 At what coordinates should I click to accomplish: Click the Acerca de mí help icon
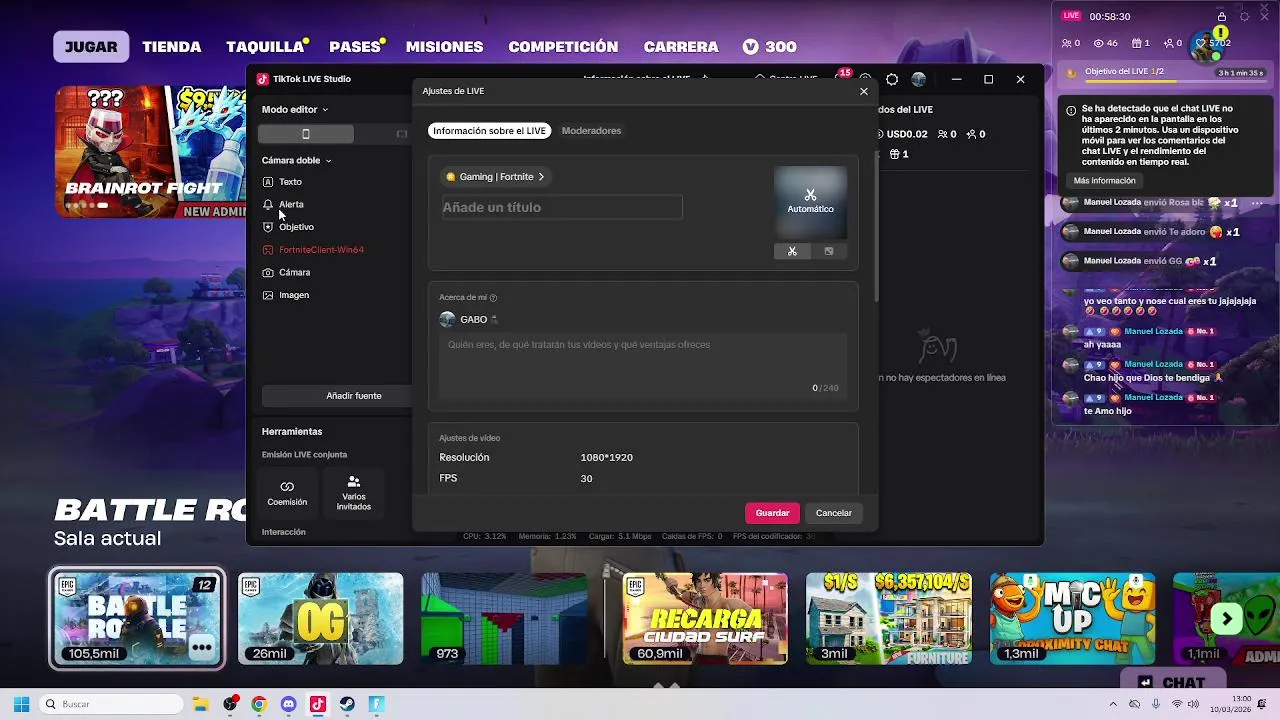click(493, 298)
